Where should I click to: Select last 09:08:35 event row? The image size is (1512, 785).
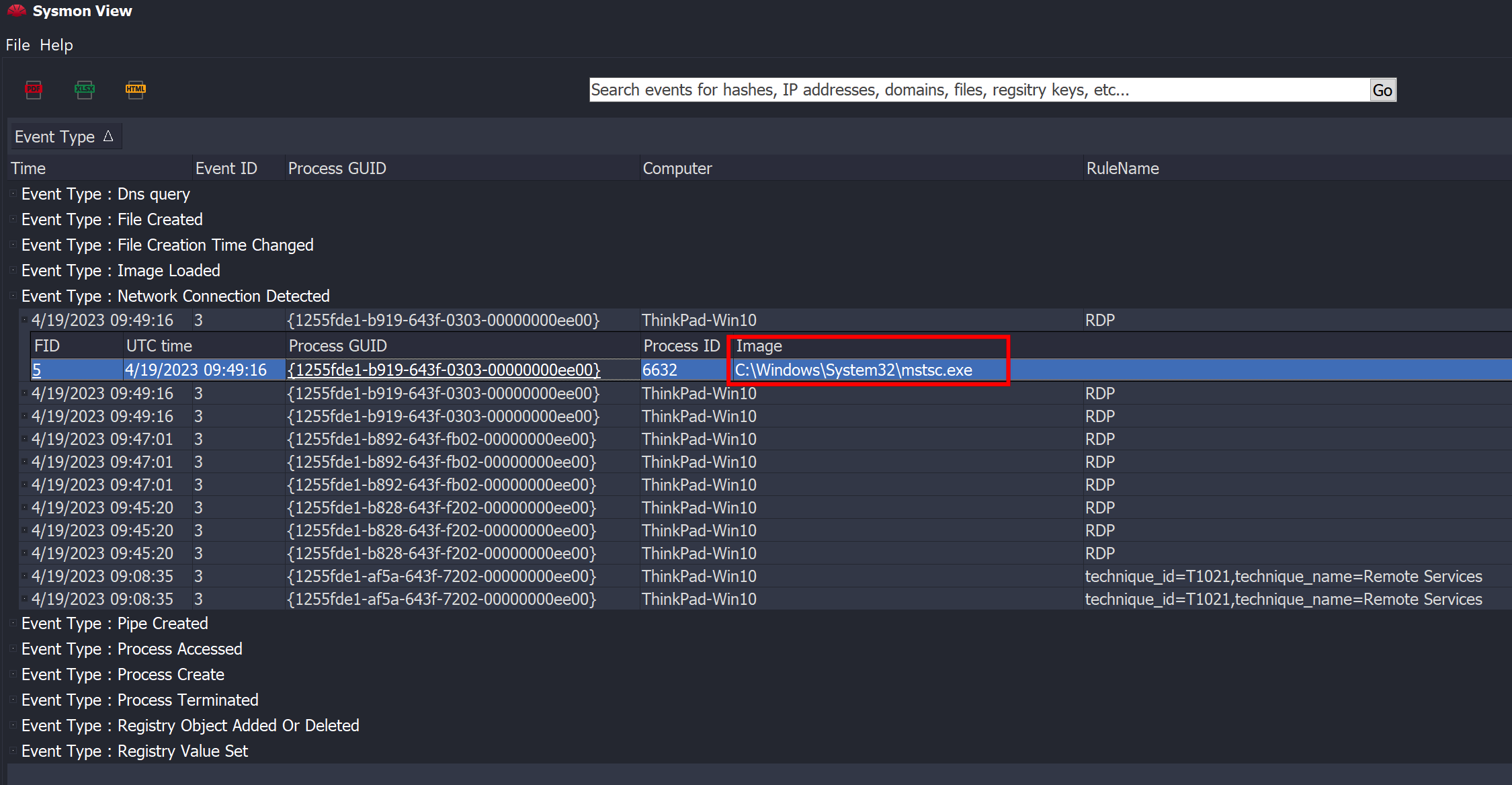766,599
